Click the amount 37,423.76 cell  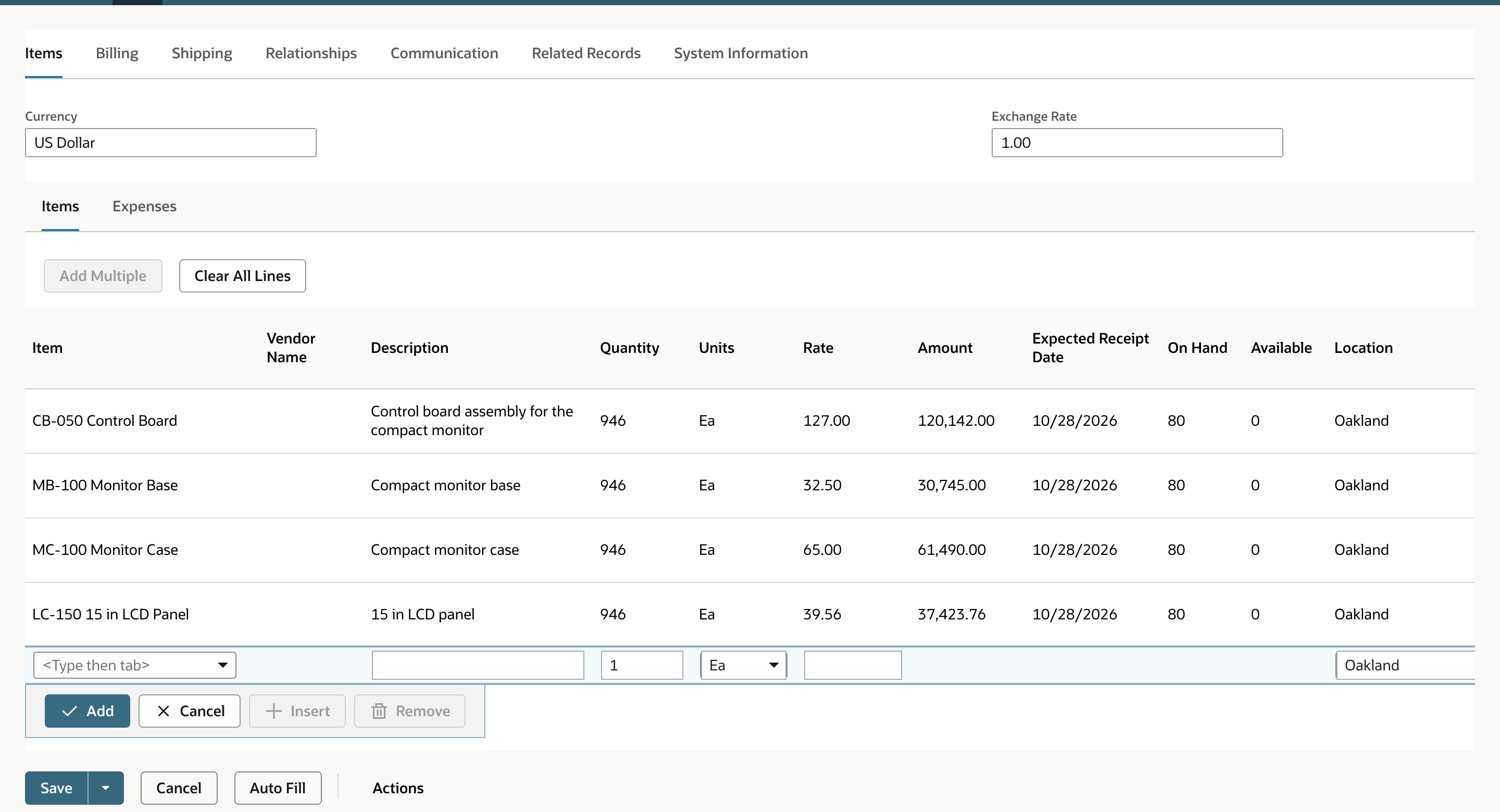952,615
